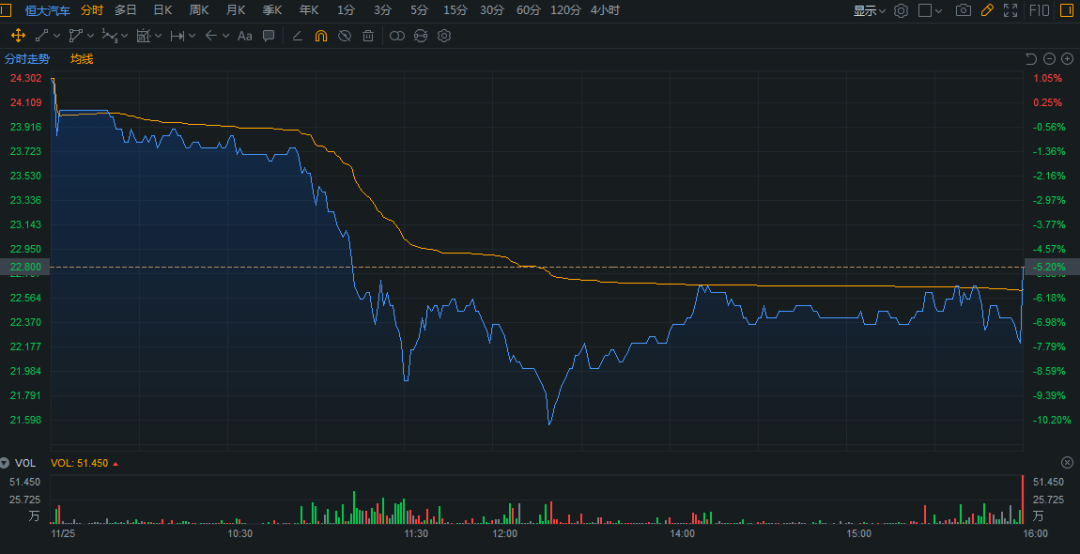This screenshot has width=1080, height=554.
Task: Activate the magnet snap drawing tool
Action: (321, 36)
